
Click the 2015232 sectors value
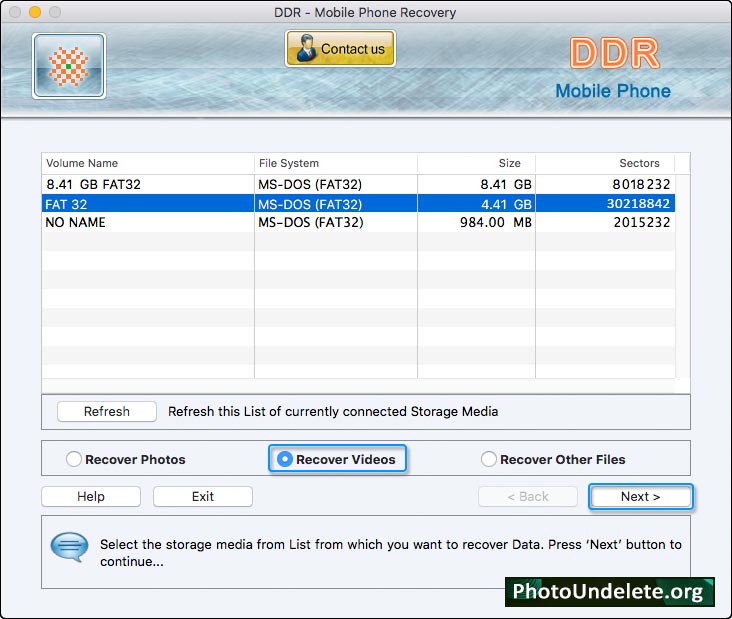(x=642, y=222)
